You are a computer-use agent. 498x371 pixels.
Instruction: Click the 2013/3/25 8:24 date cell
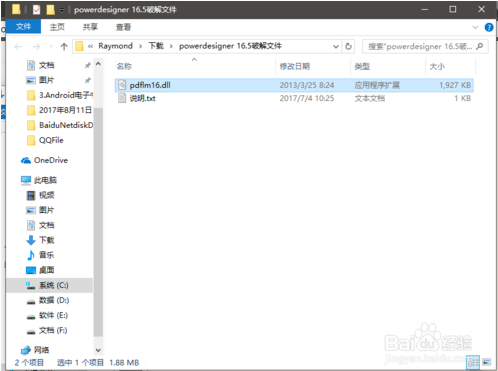tap(307, 85)
